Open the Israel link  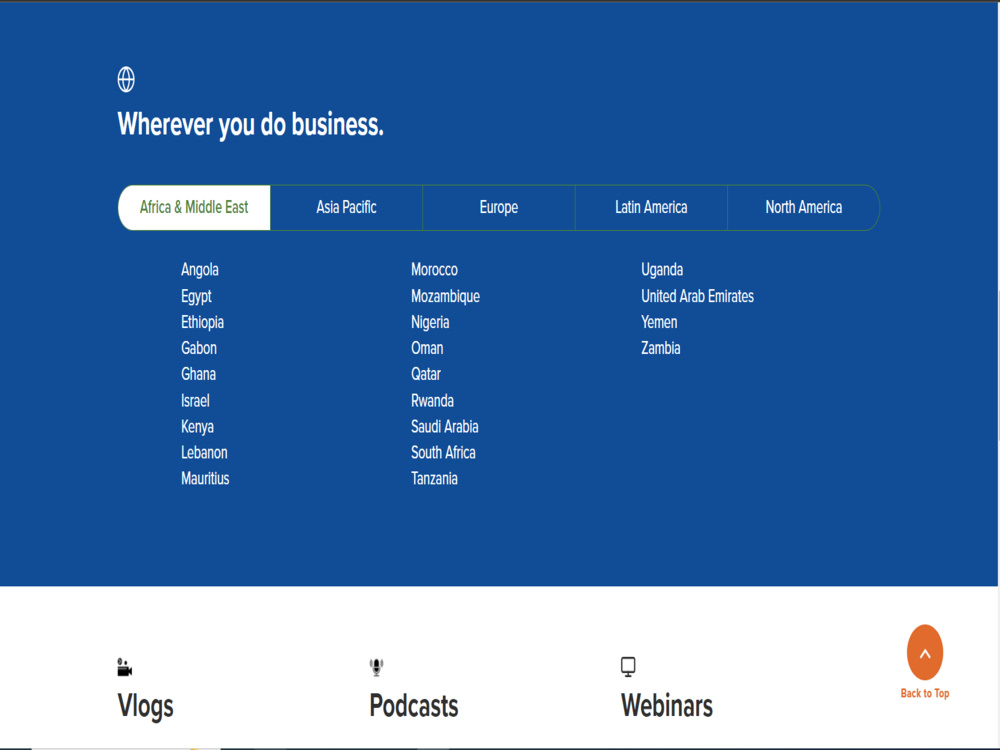[x=195, y=401]
